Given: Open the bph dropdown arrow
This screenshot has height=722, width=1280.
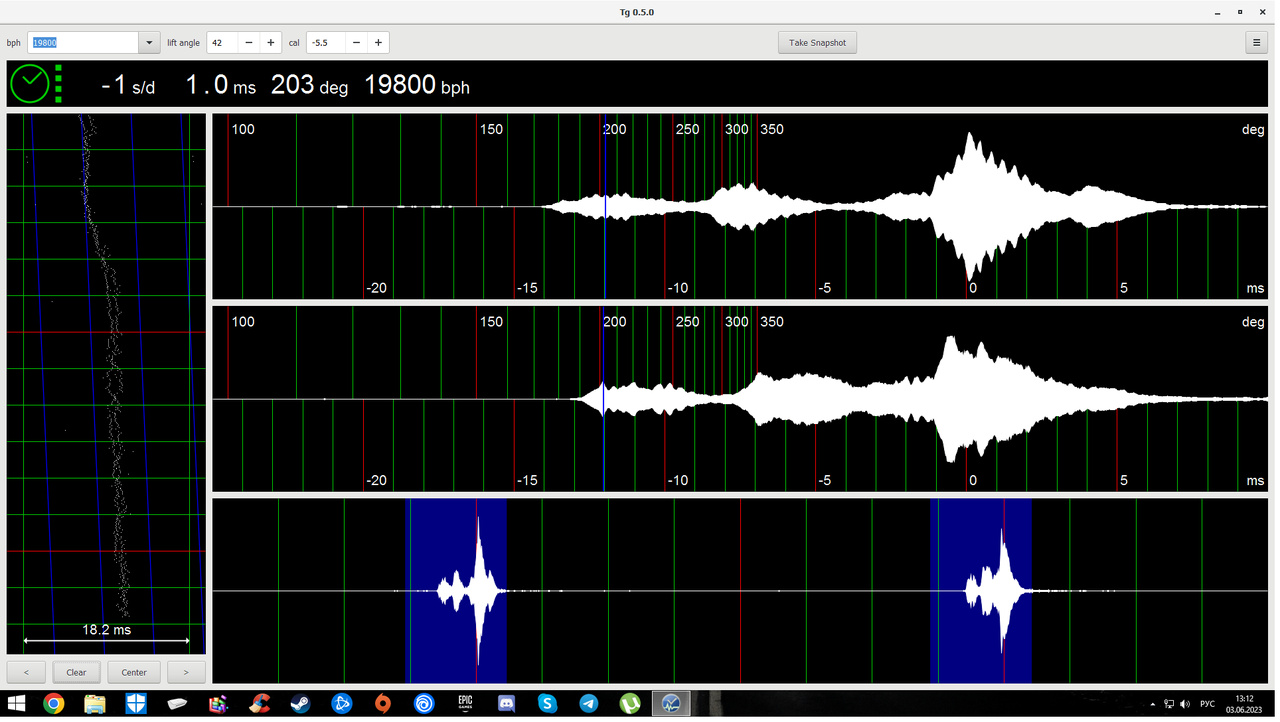Looking at the screenshot, I should pyautogui.click(x=149, y=43).
